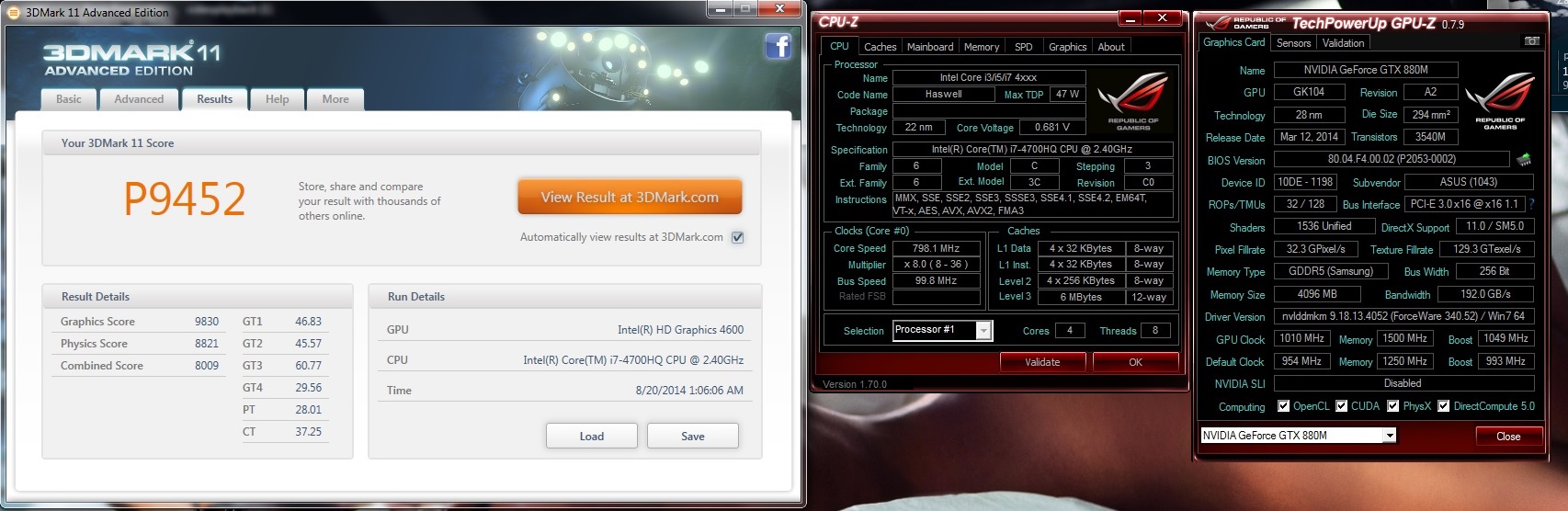Click the Combined Score 8009 value
Image resolution: width=1568 pixels, height=511 pixels.
tap(207, 366)
